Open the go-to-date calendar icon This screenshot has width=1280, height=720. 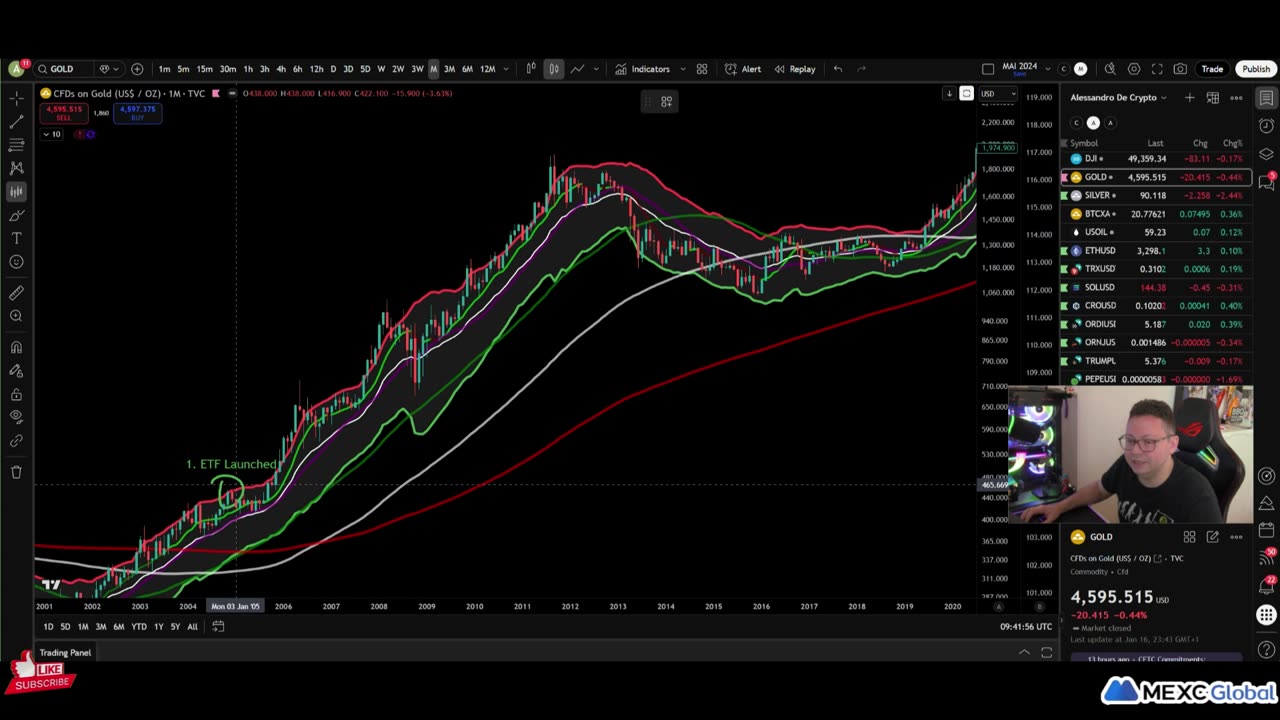coord(218,627)
